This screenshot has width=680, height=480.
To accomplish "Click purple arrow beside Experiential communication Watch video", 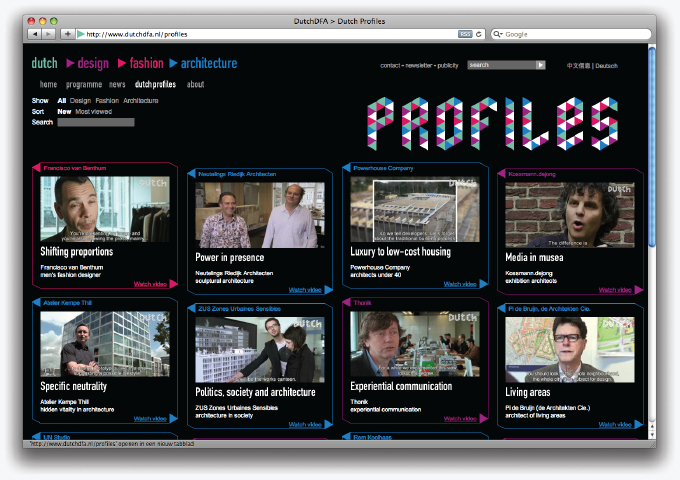I will pos(483,418).
